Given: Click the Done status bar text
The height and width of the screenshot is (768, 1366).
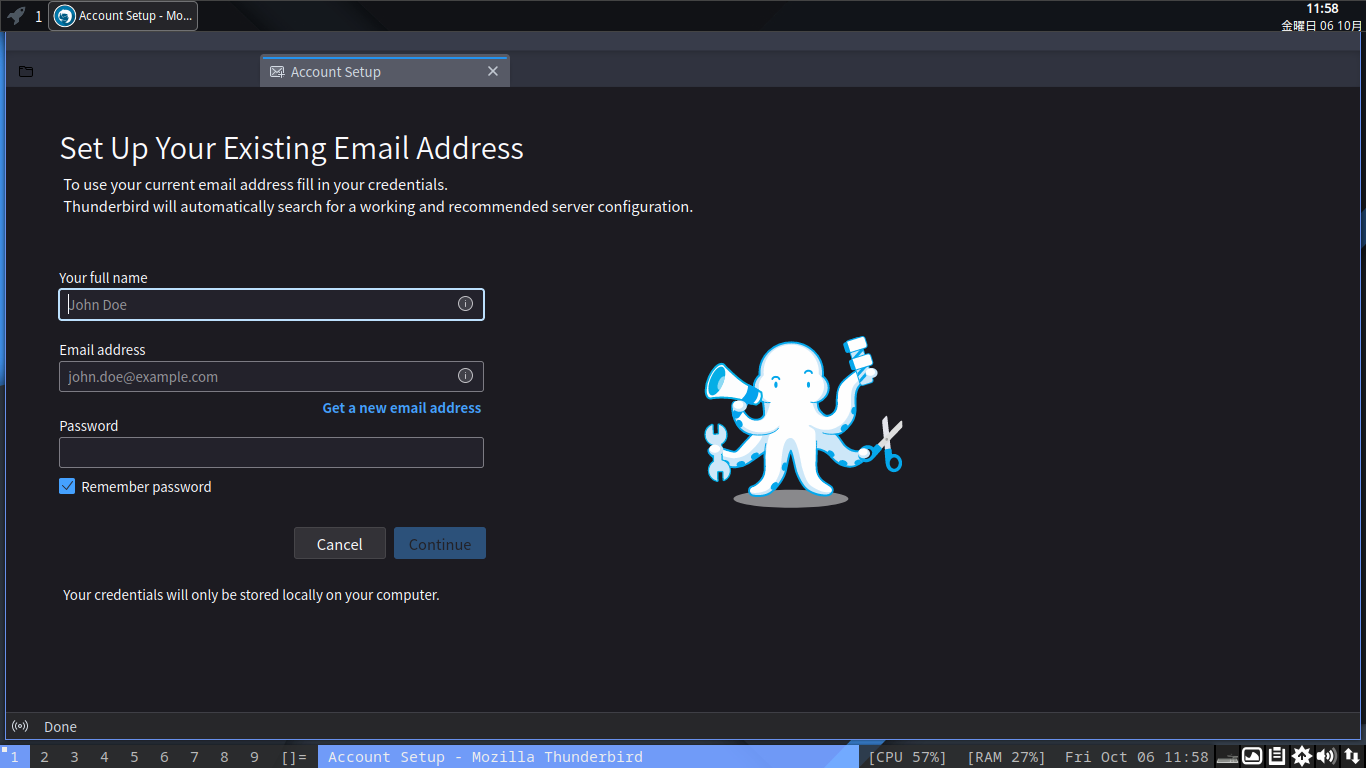Looking at the screenshot, I should coord(60,727).
